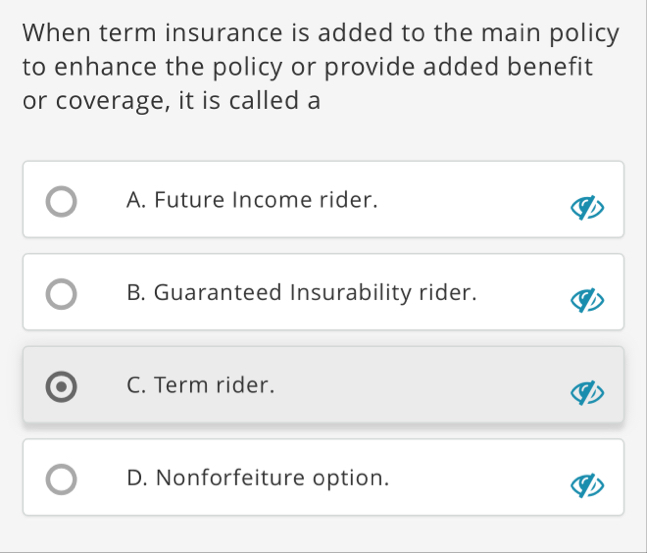Click the "C. Term rider." answer text

(200, 385)
